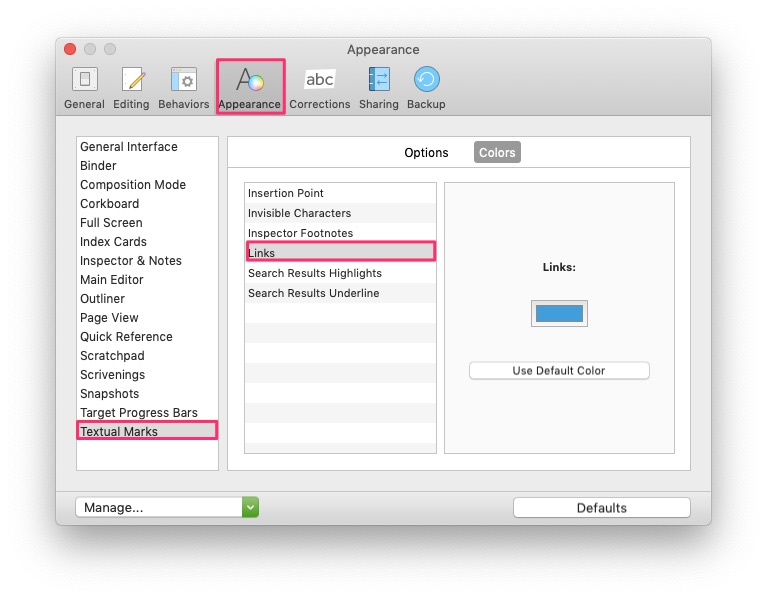Select the Appearance toolbar icon
Viewport: 767px width, 599px height.
(x=250, y=79)
